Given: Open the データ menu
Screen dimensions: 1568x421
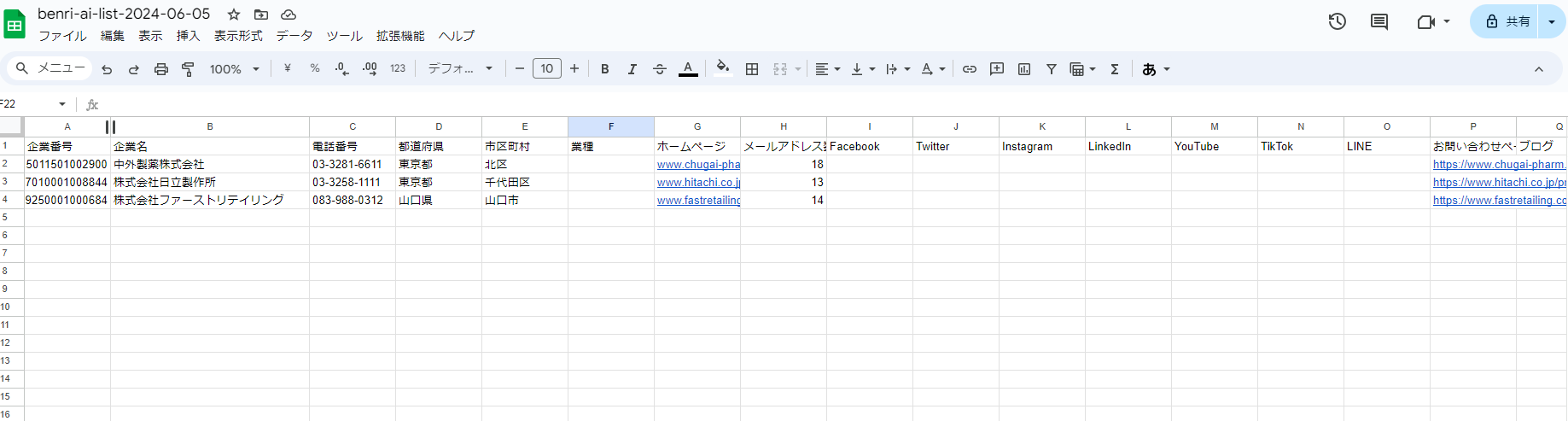Looking at the screenshot, I should (294, 36).
